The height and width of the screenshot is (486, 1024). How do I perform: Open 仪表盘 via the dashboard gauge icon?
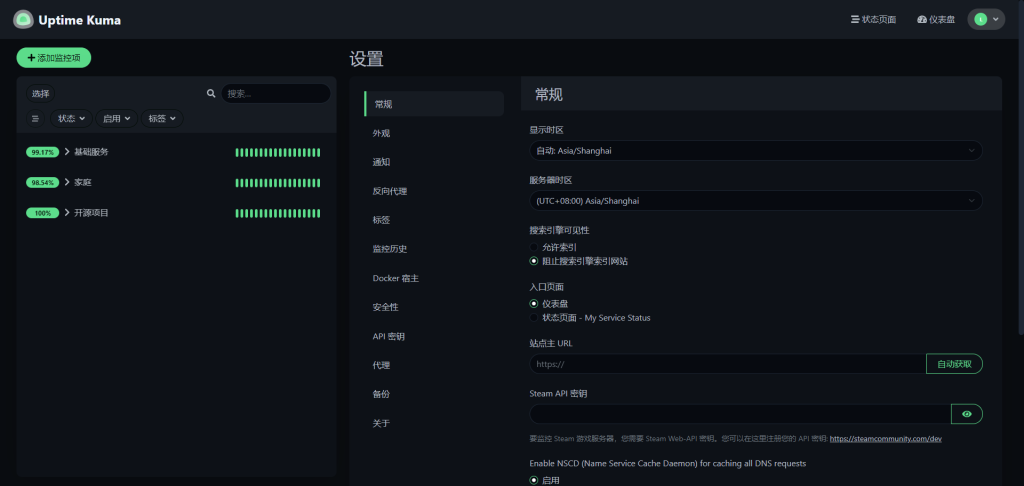(x=921, y=19)
